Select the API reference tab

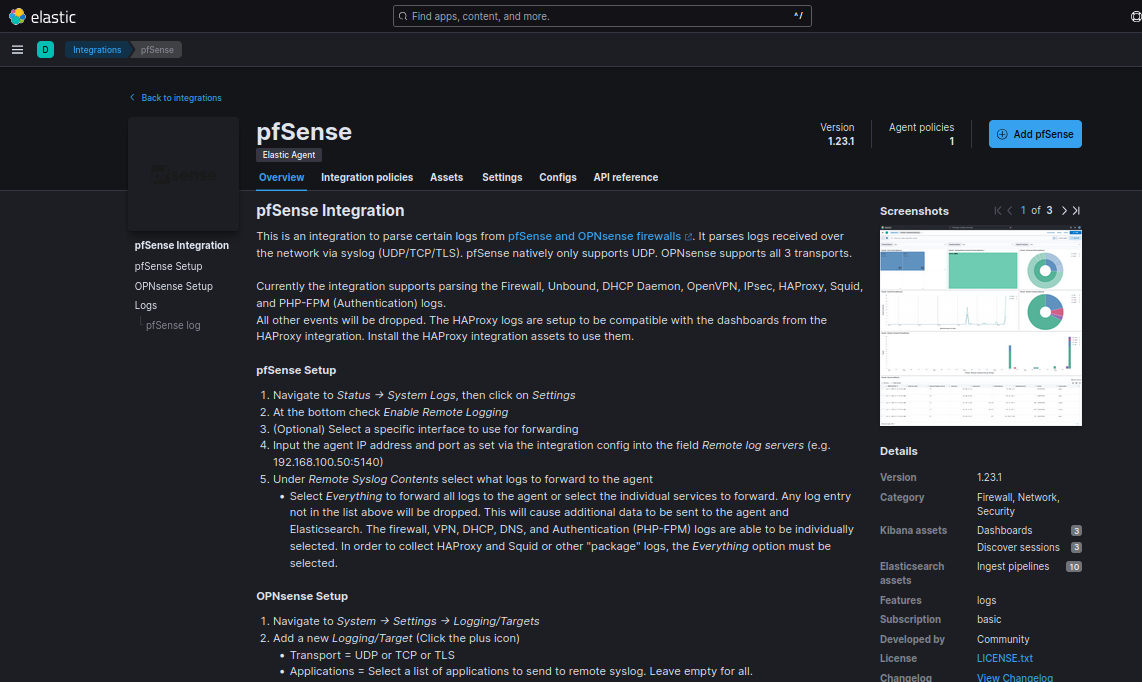(625, 177)
